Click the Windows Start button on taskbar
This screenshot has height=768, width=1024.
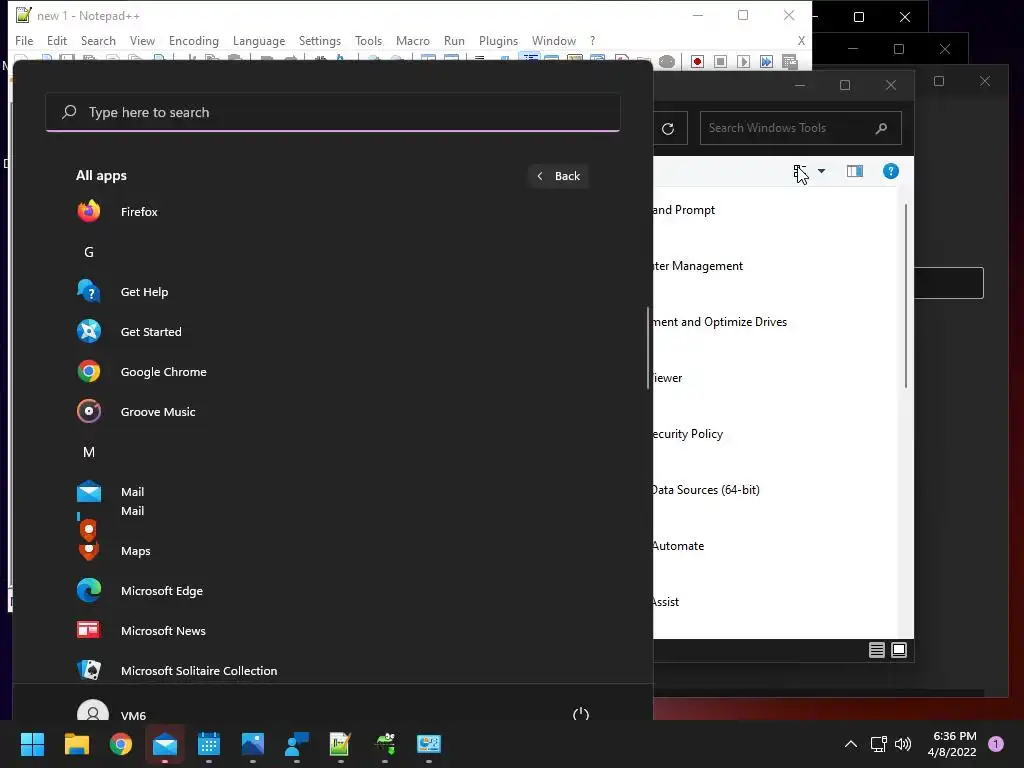(33, 744)
